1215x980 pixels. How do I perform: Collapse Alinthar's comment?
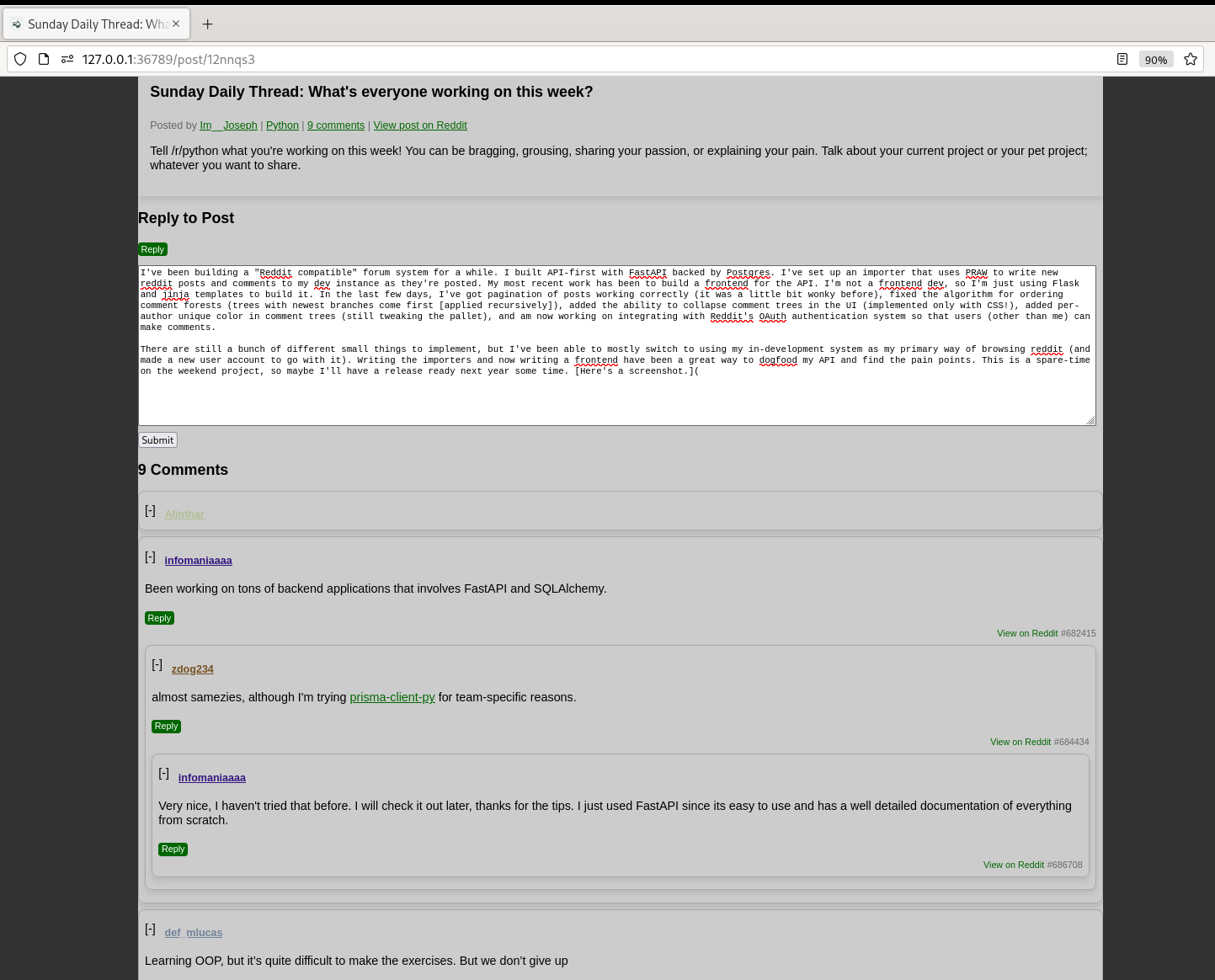(150, 511)
